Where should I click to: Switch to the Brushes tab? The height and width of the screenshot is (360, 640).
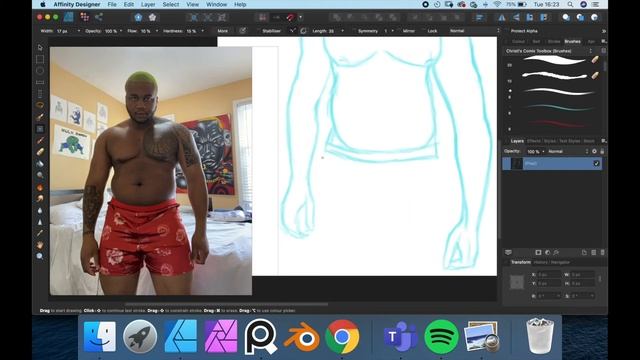[572, 41]
